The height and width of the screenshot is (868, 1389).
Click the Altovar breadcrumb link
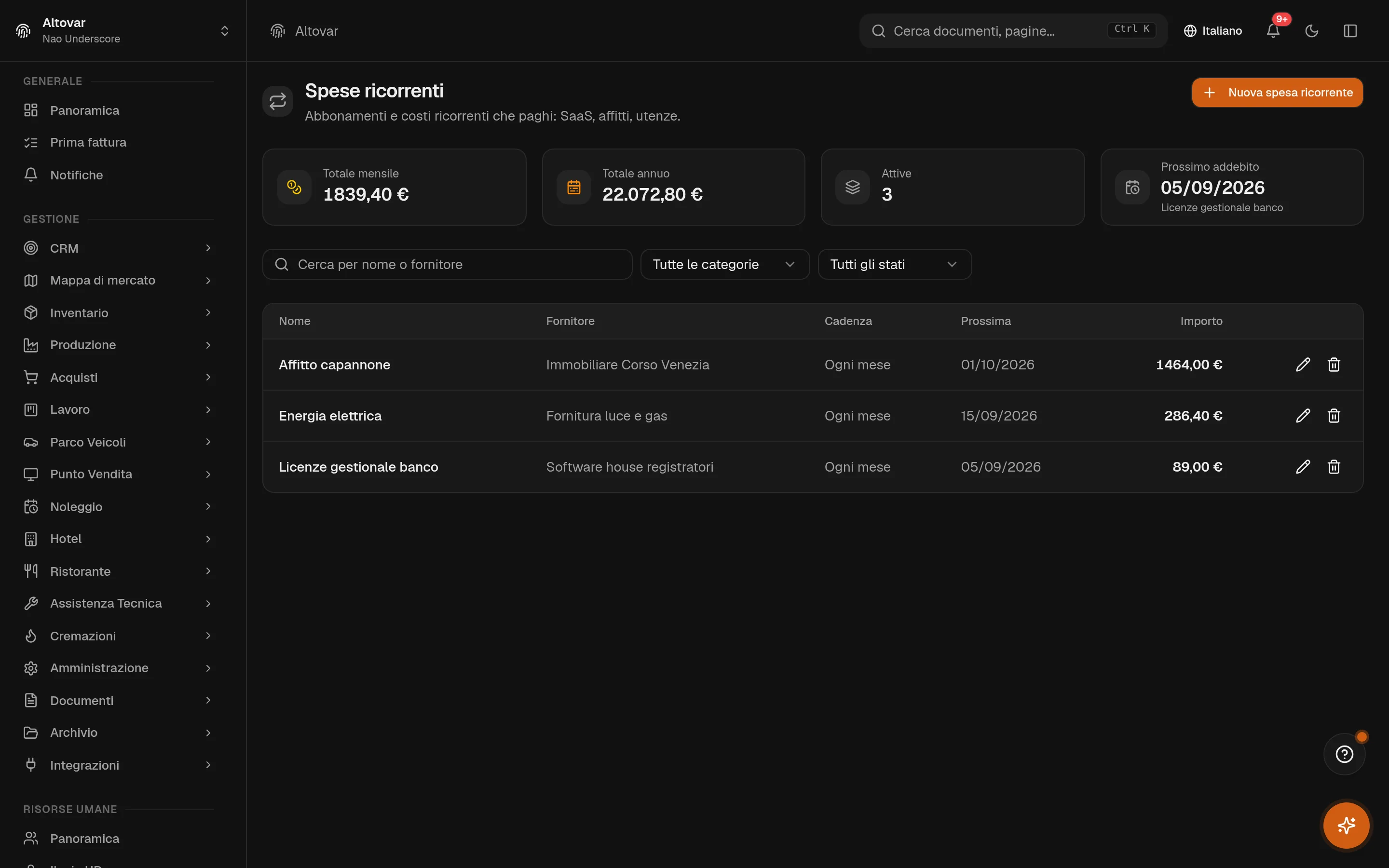316,31
